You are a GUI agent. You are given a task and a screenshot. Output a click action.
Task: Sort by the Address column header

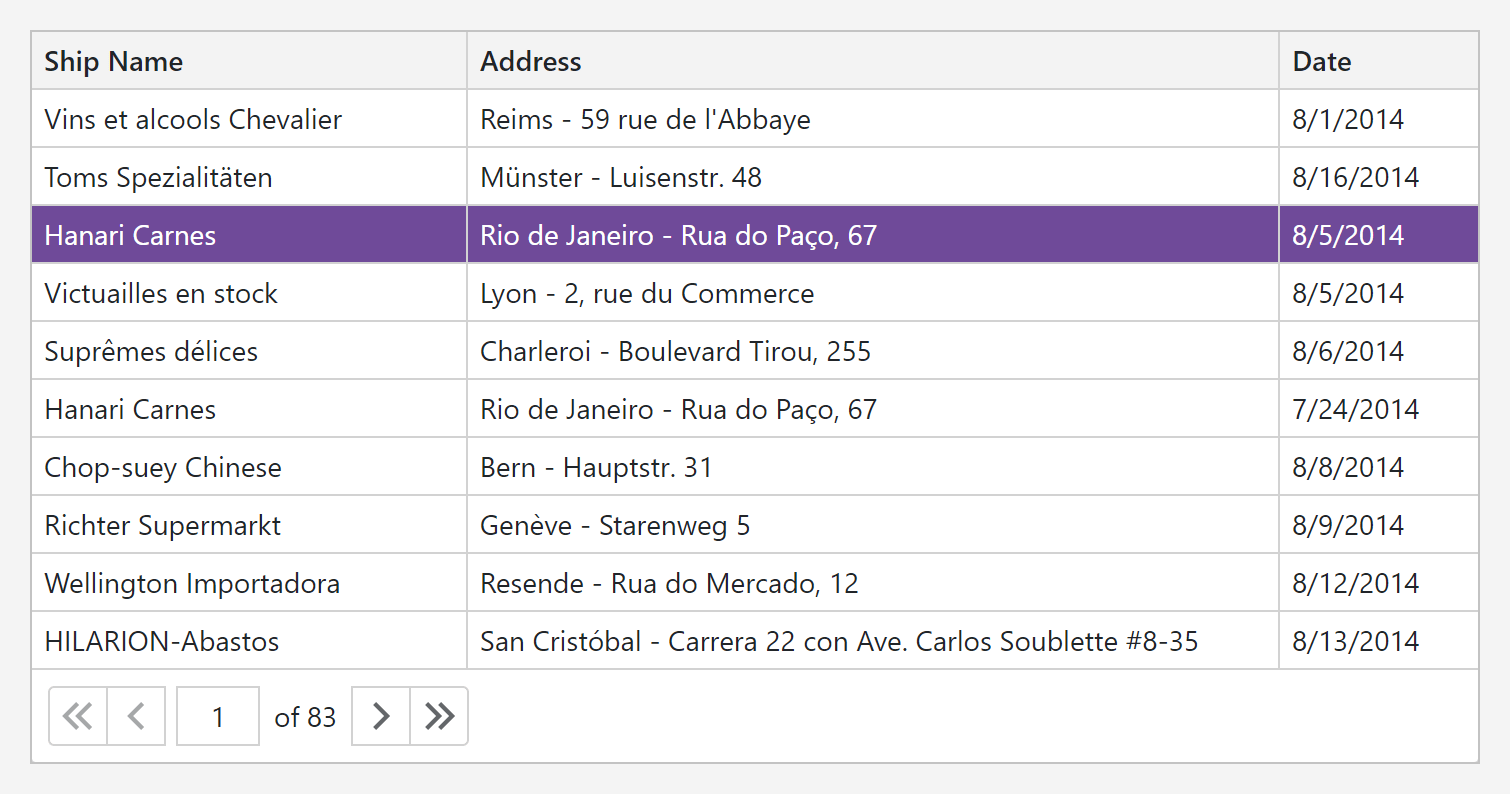click(531, 61)
